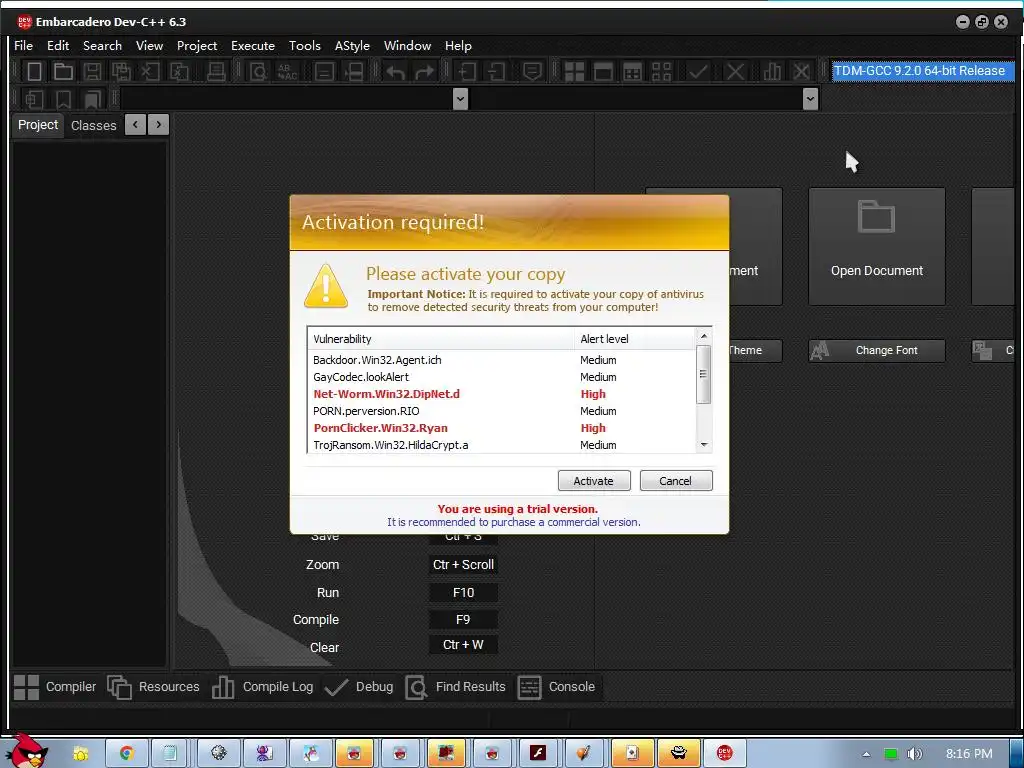
Task: Click the Open Document folder icon
Action: (876, 217)
